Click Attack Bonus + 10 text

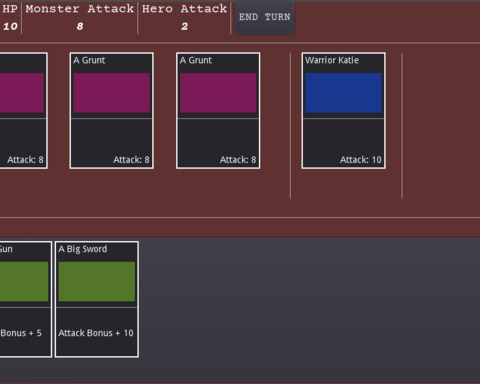coord(96,333)
